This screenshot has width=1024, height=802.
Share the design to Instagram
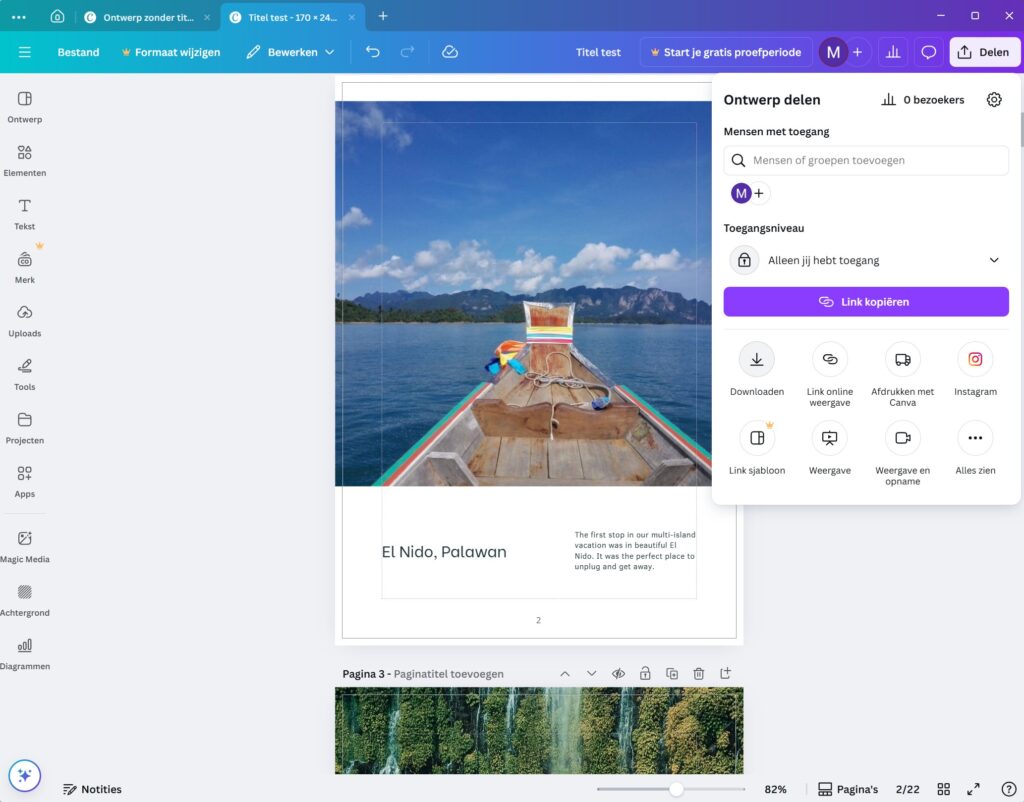pos(974,360)
